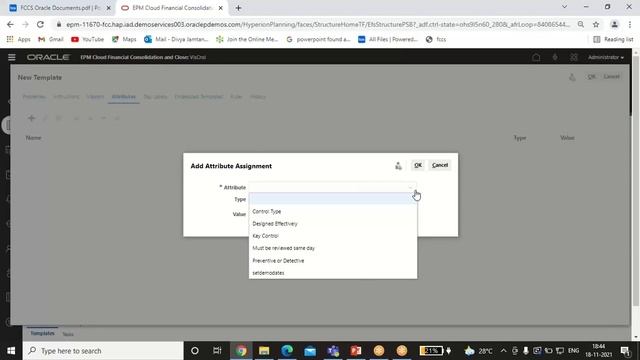This screenshot has height=360, width=640.
Task: Open the Administrator user menu
Action: [606, 58]
